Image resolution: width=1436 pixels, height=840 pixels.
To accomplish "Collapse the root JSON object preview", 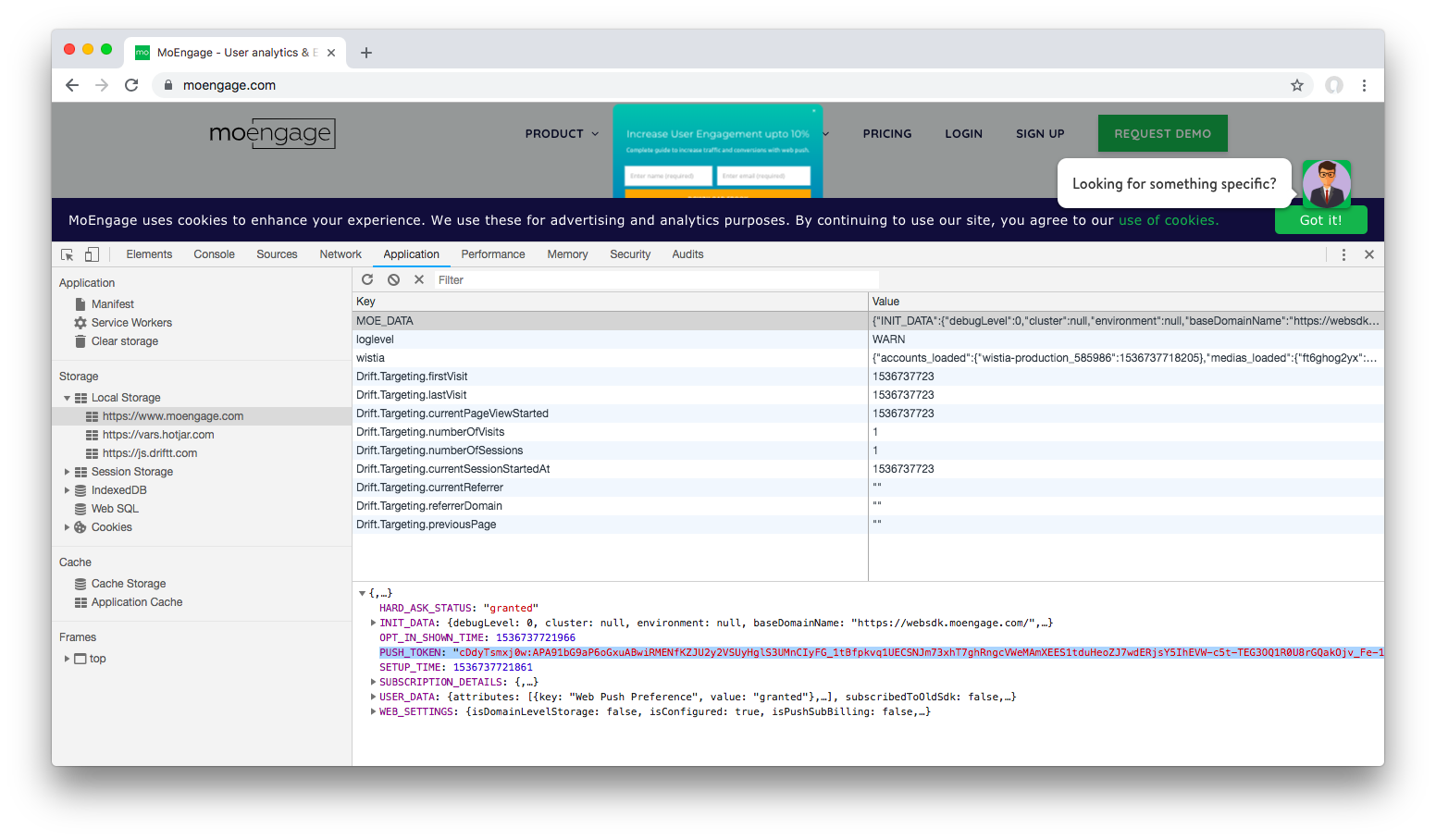I will 362,593.
